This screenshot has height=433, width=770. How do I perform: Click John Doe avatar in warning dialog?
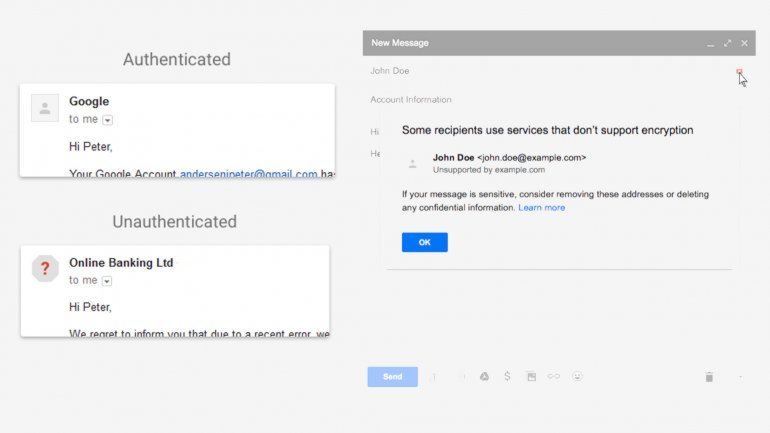click(x=412, y=163)
